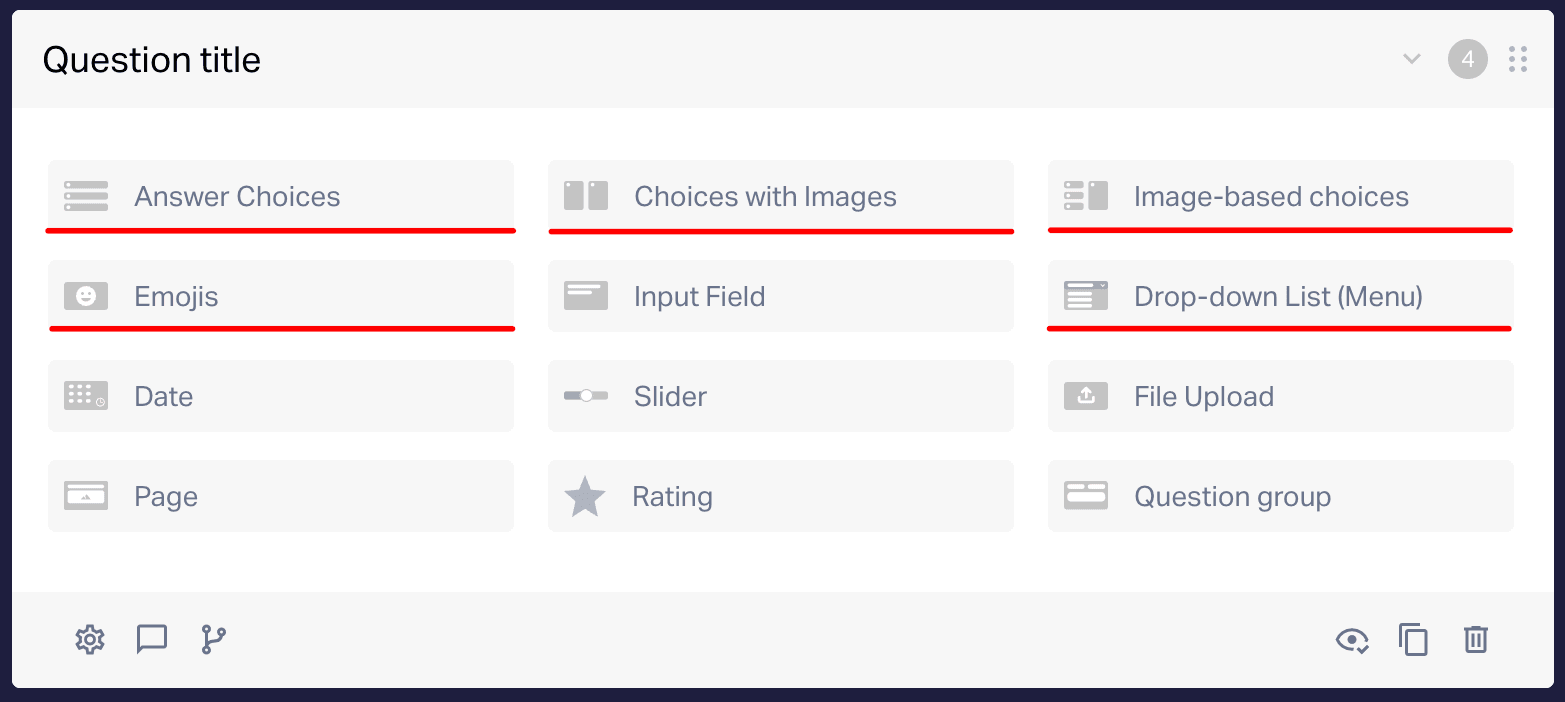1565x702 pixels.
Task: Delete the question with trash icon
Action: coord(1476,639)
